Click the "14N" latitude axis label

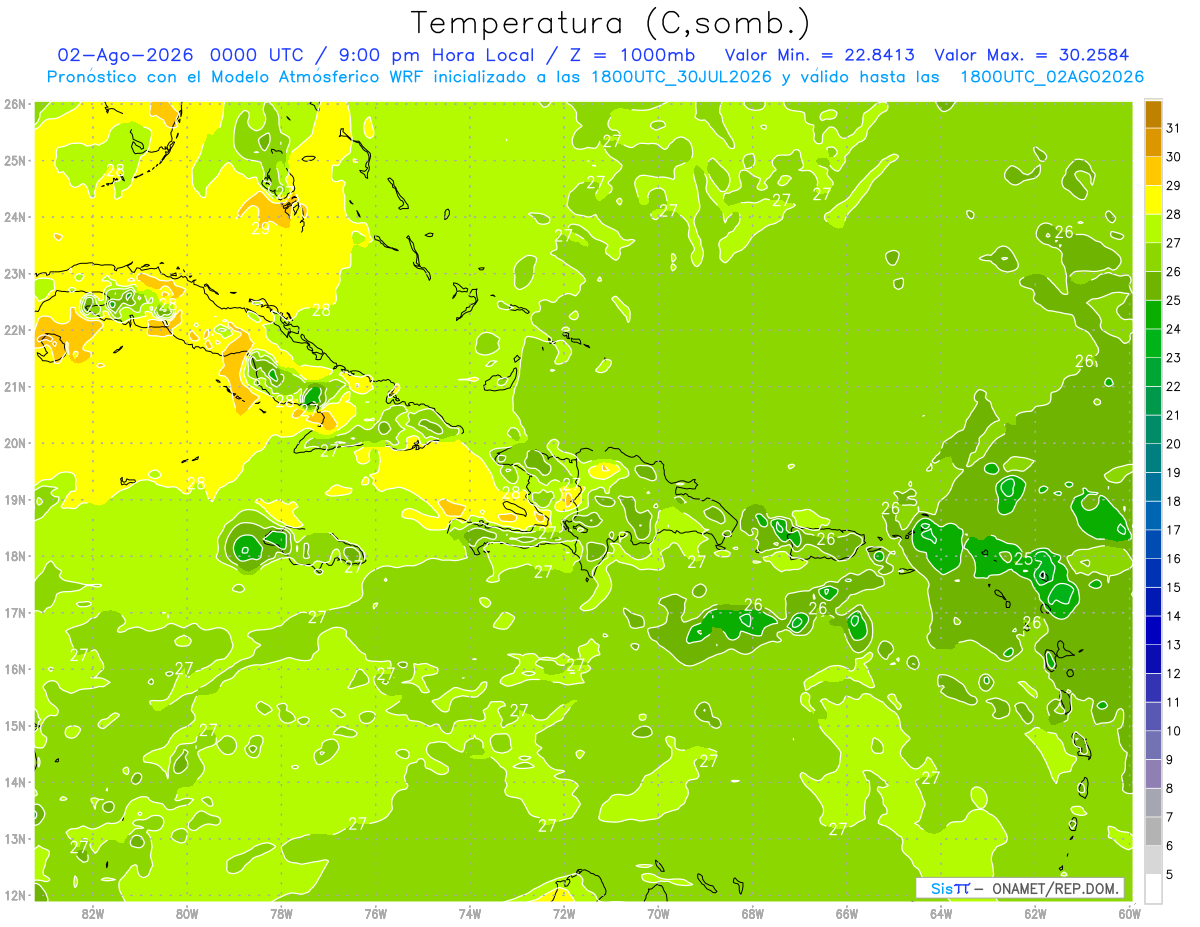tap(14, 782)
